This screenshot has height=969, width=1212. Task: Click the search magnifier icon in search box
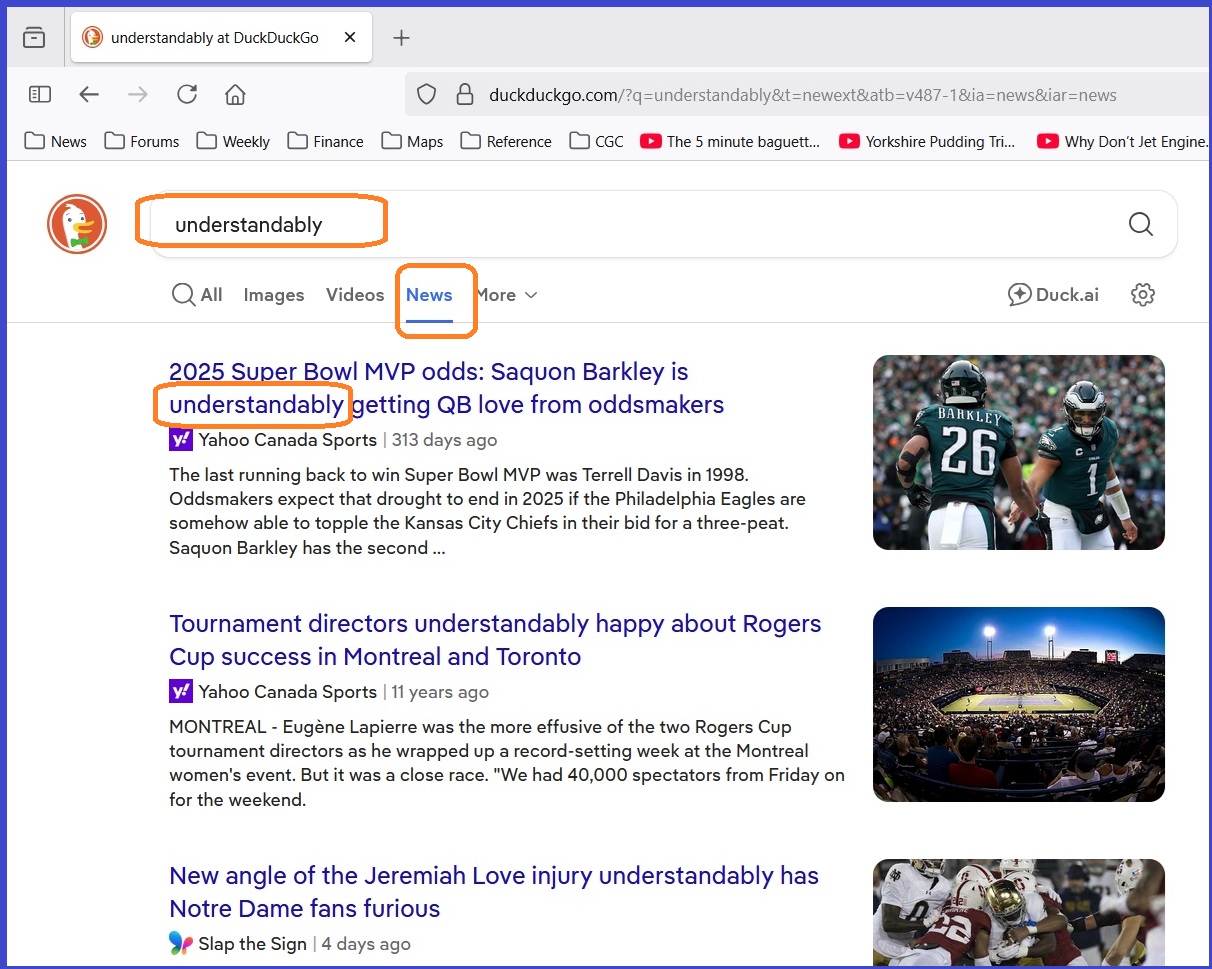(x=1140, y=224)
